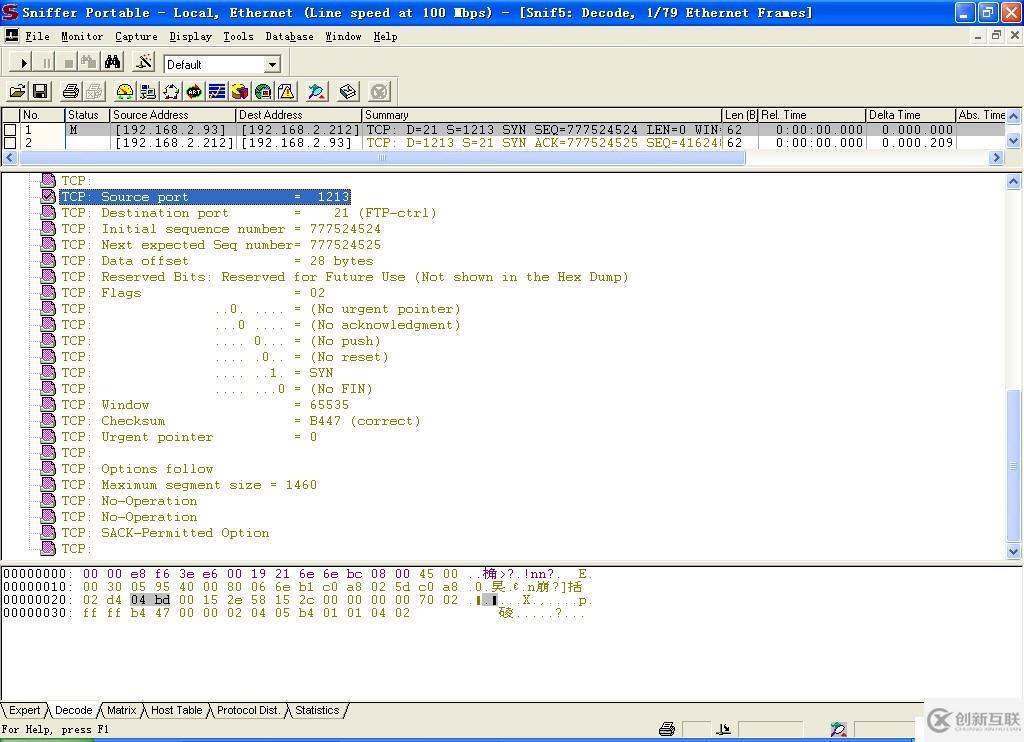The height and width of the screenshot is (742, 1024).
Task: Select the 'Initial sequence number = 777524524' row
Action: coord(221,229)
